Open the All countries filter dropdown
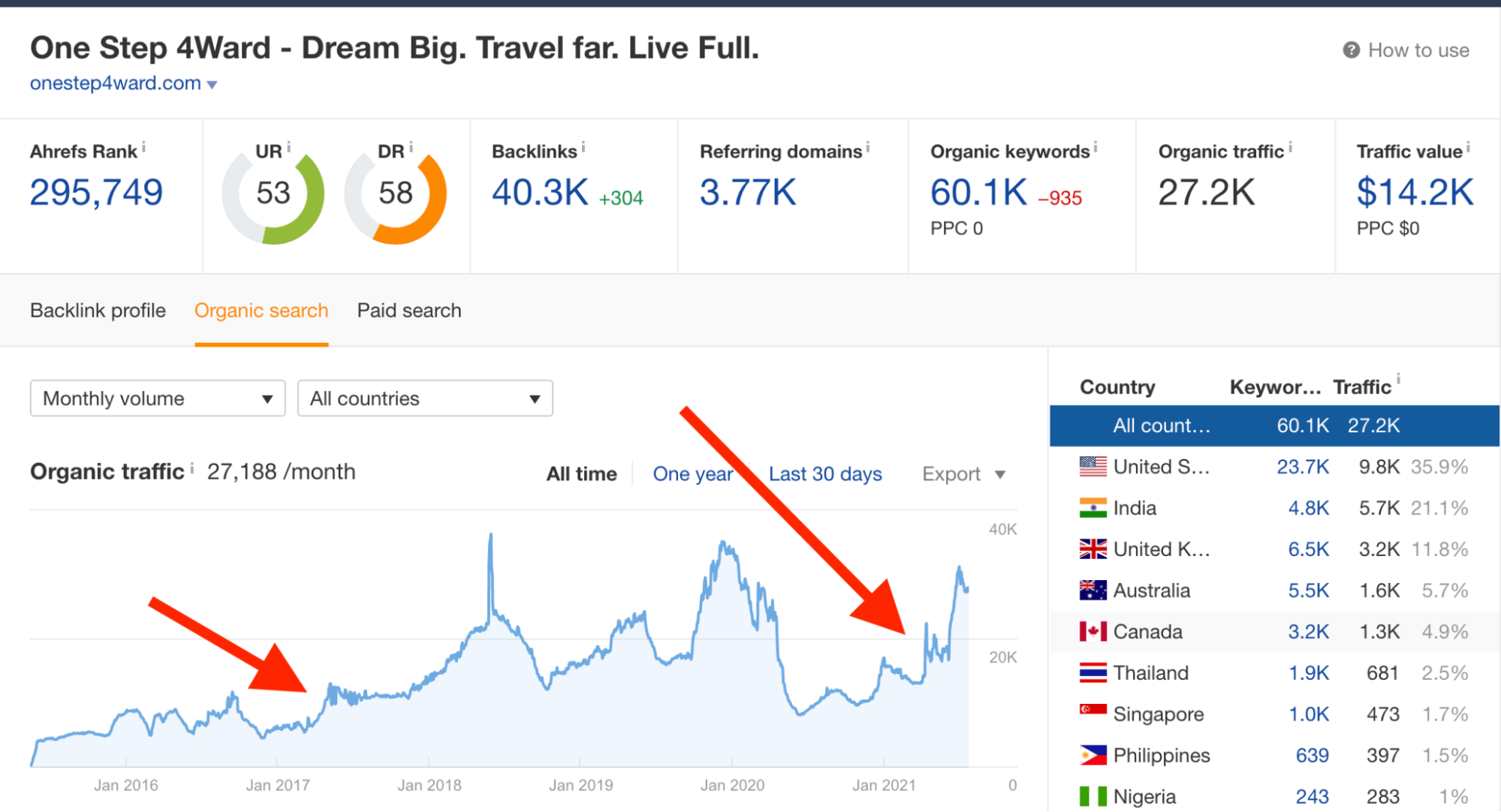Screen dimensions: 1501x812 (424, 398)
